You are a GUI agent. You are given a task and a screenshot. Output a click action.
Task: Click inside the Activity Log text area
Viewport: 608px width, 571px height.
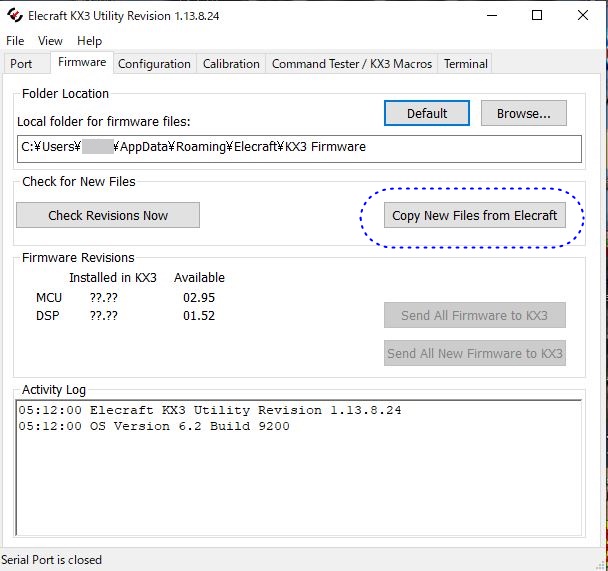[299, 468]
